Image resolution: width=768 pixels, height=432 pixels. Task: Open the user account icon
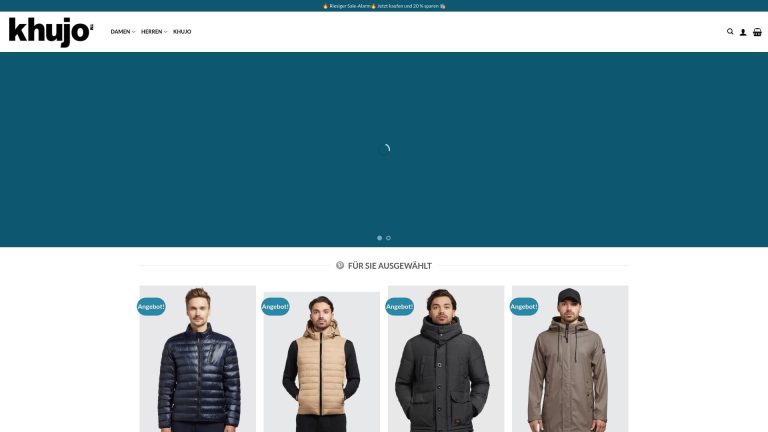point(743,32)
